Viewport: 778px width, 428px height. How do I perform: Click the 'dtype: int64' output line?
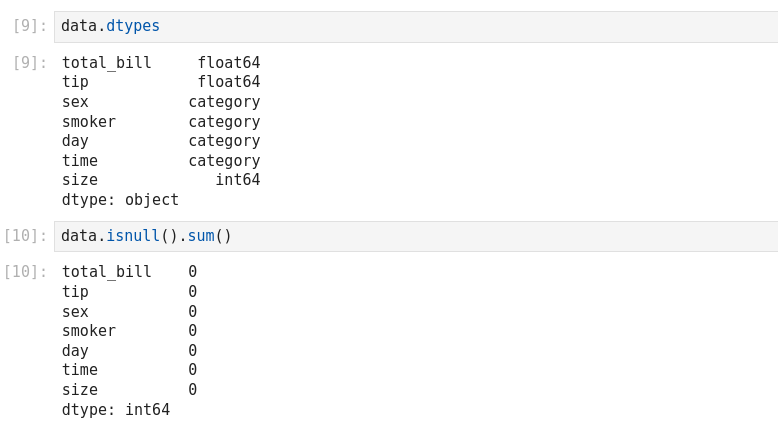click(116, 410)
